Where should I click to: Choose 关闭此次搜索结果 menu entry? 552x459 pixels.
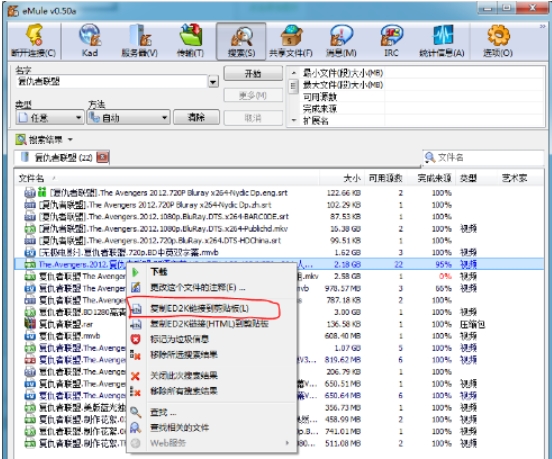[x=211, y=375]
